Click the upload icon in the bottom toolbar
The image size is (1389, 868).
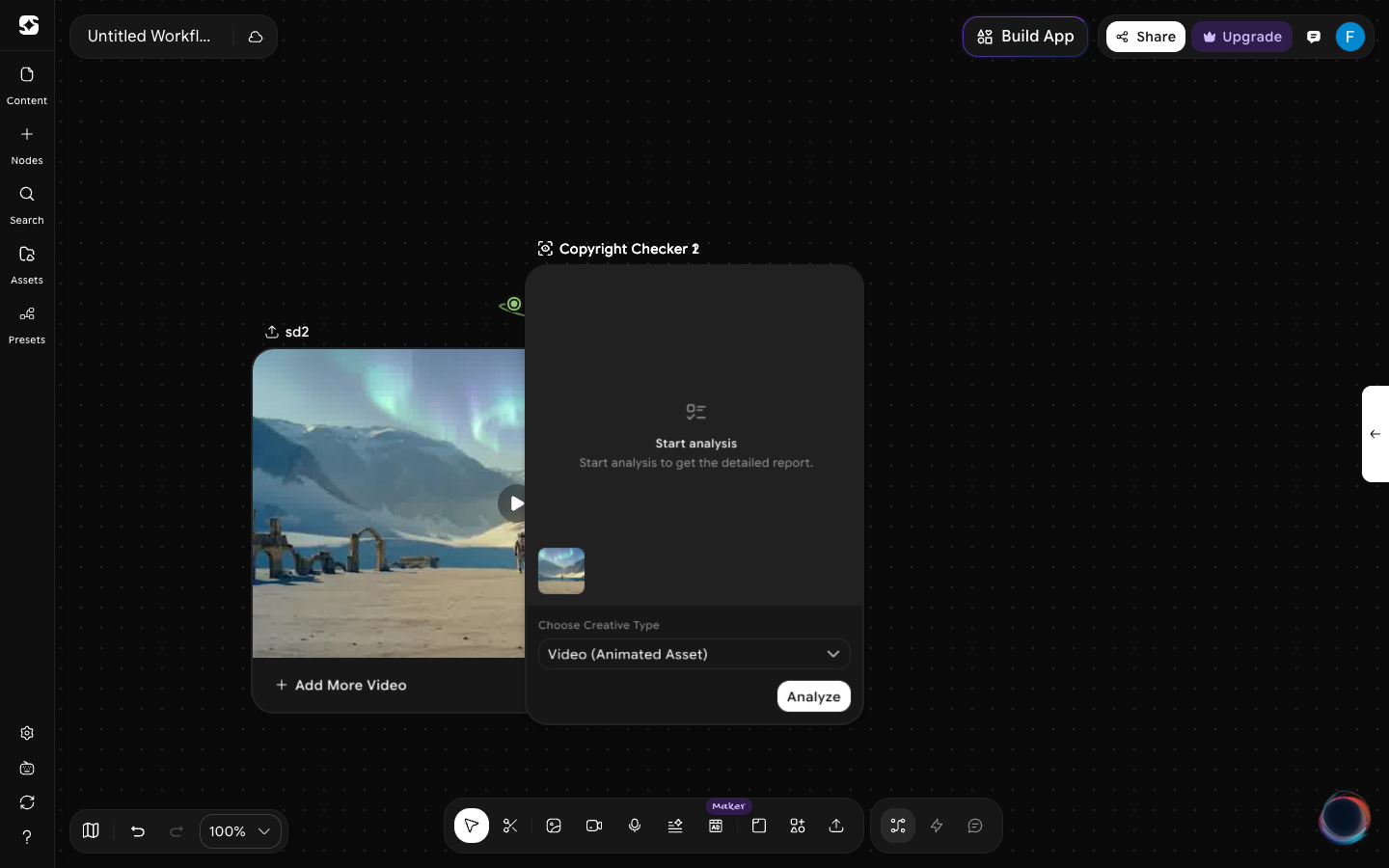(x=836, y=826)
